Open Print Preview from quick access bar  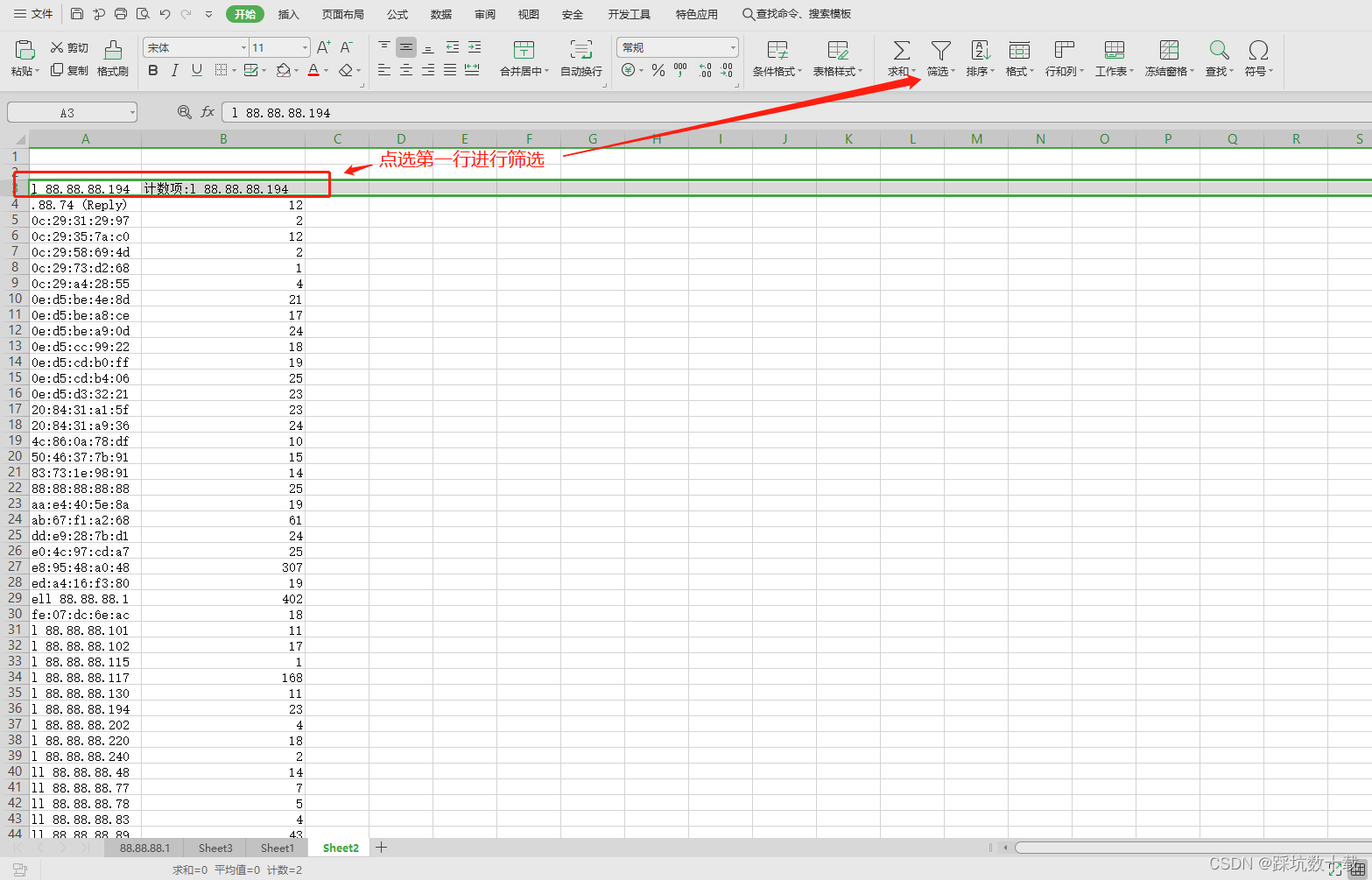(x=143, y=14)
